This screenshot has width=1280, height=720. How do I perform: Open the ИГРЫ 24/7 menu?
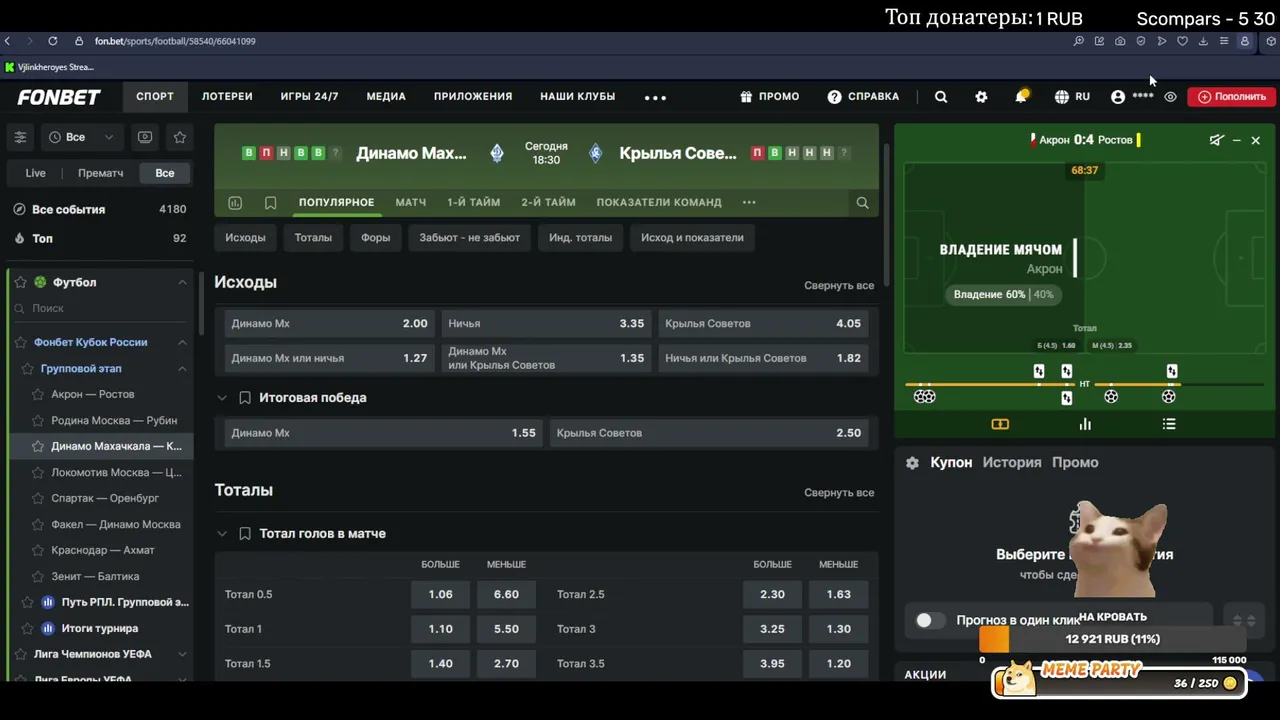coord(309,97)
